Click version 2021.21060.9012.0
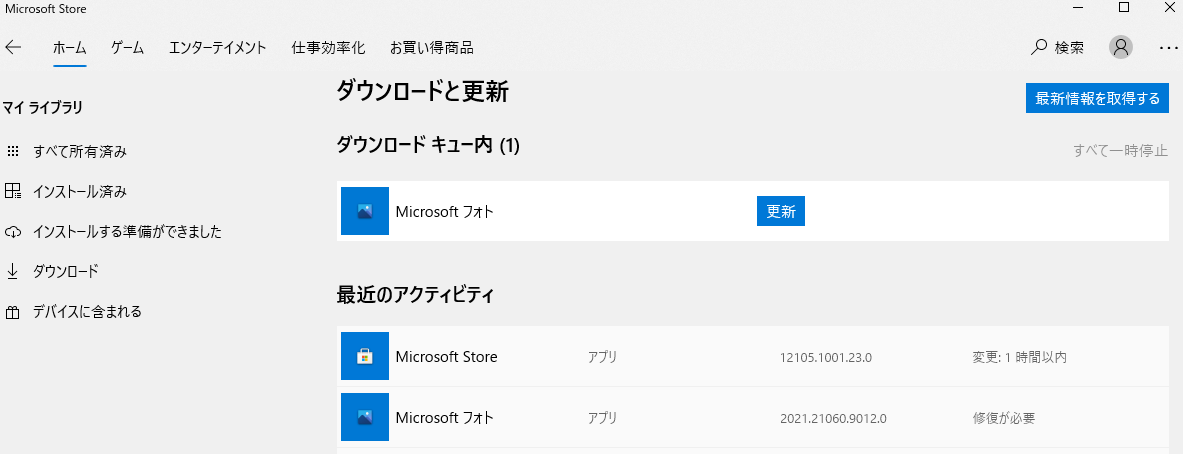Viewport: 1183px width, 454px height. pyautogui.click(x=833, y=418)
